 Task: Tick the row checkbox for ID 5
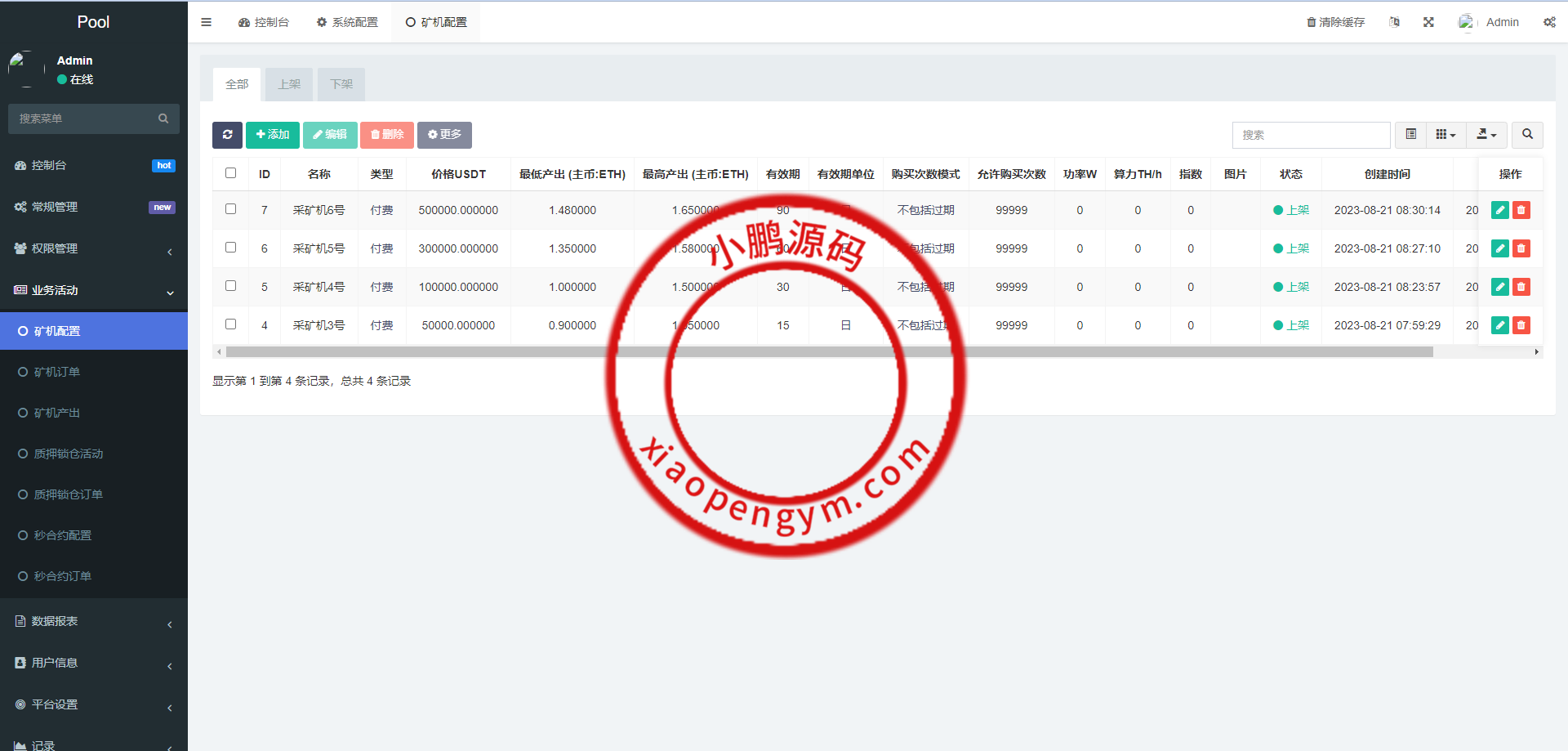230,286
